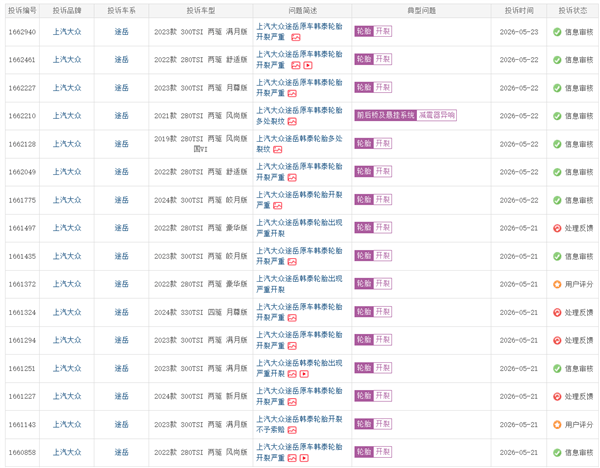This screenshot has width=600, height=468.
Task: Click the 投诉车系 column header
Action: coord(121,11)
